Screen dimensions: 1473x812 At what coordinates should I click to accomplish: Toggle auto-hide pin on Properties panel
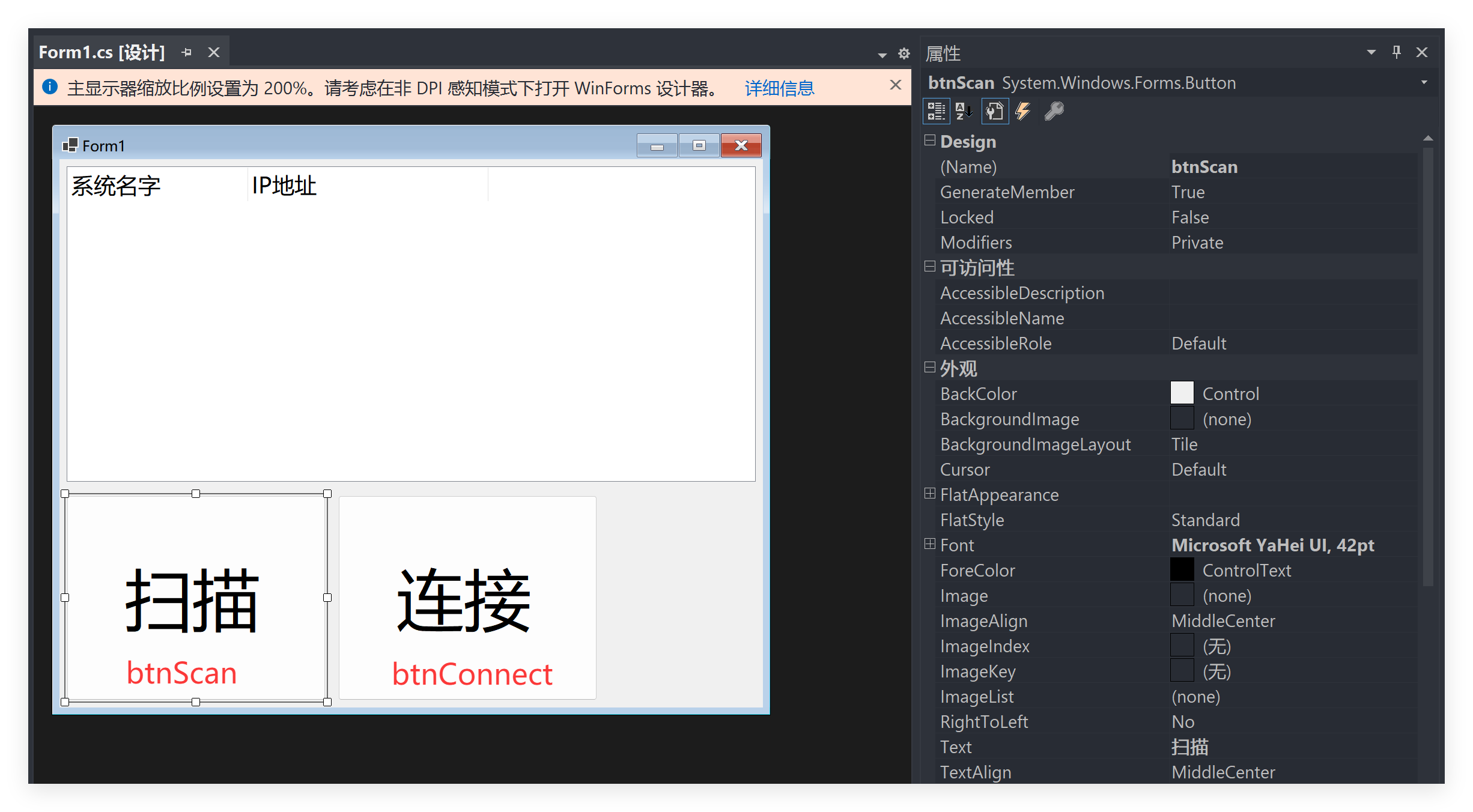1397,52
